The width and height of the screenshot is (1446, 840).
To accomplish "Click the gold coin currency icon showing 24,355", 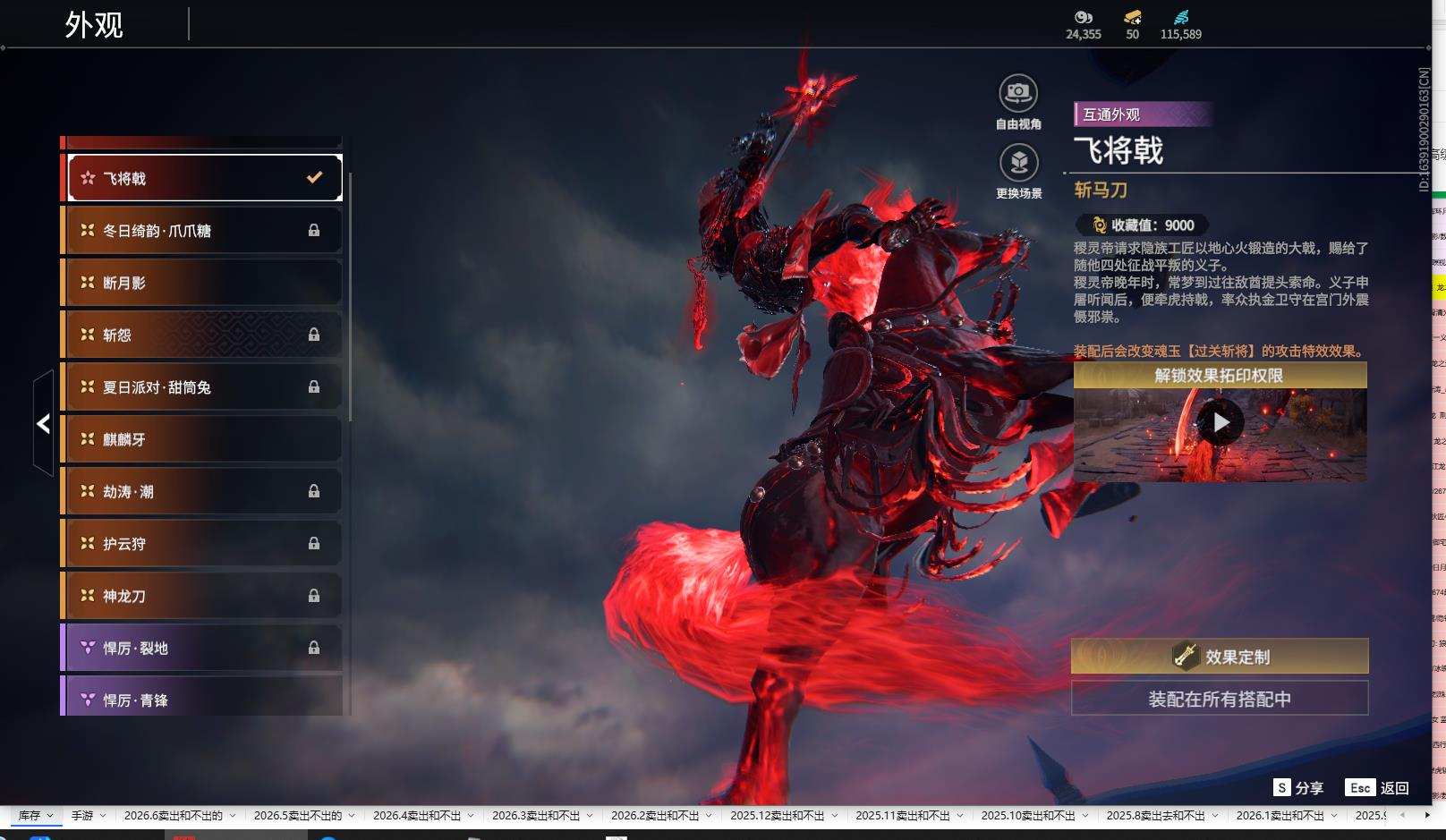I will pyautogui.click(x=1084, y=17).
